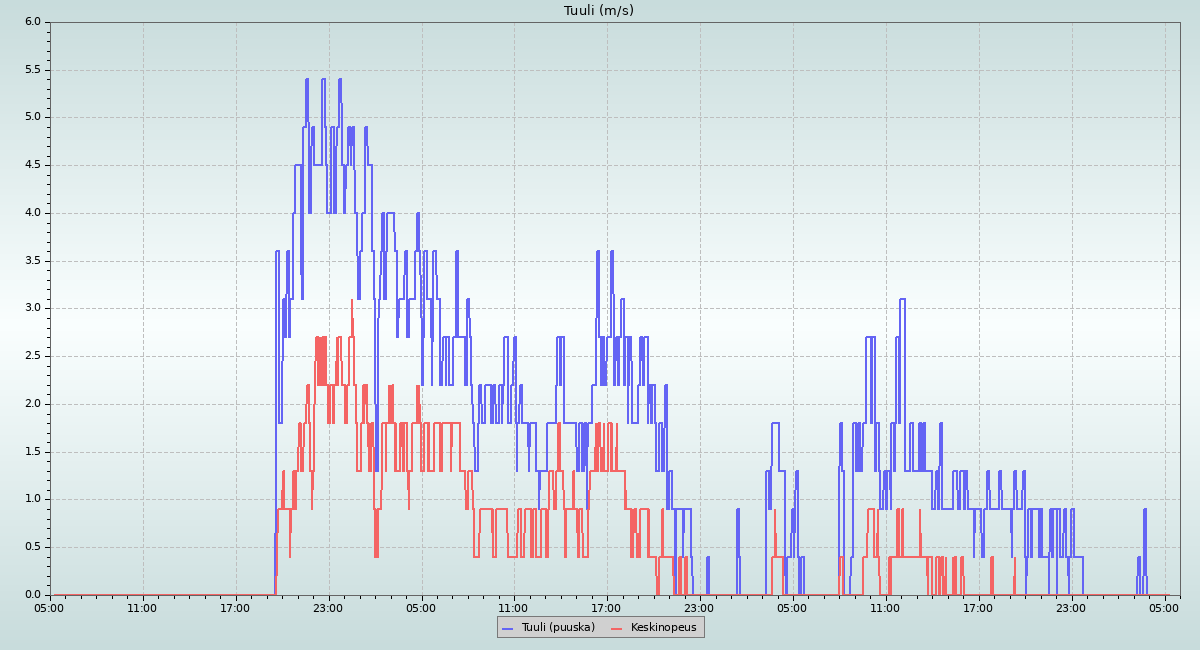This screenshot has height=650, width=1200.
Task: Select the 1.5 y-axis value label
Action: coord(32,451)
